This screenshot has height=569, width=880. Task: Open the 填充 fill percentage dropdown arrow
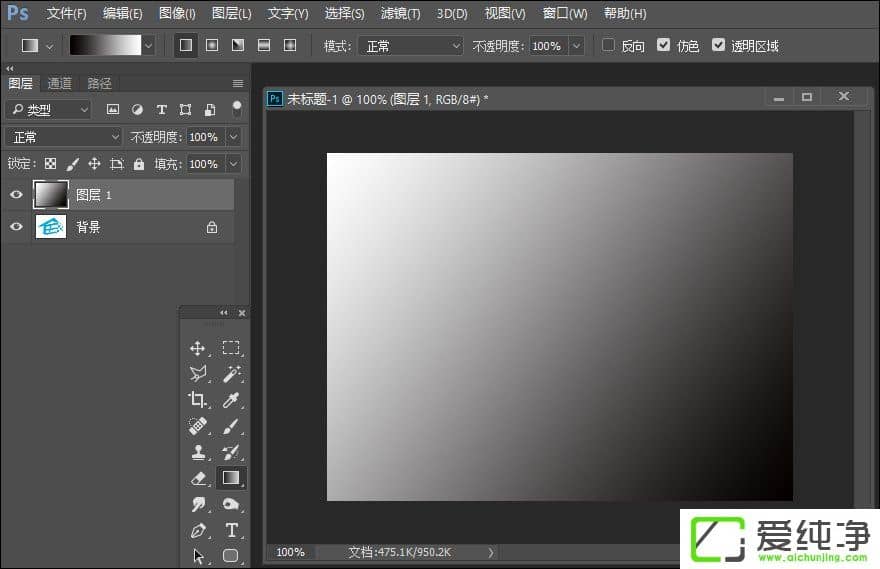pyautogui.click(x=233, y=164)
